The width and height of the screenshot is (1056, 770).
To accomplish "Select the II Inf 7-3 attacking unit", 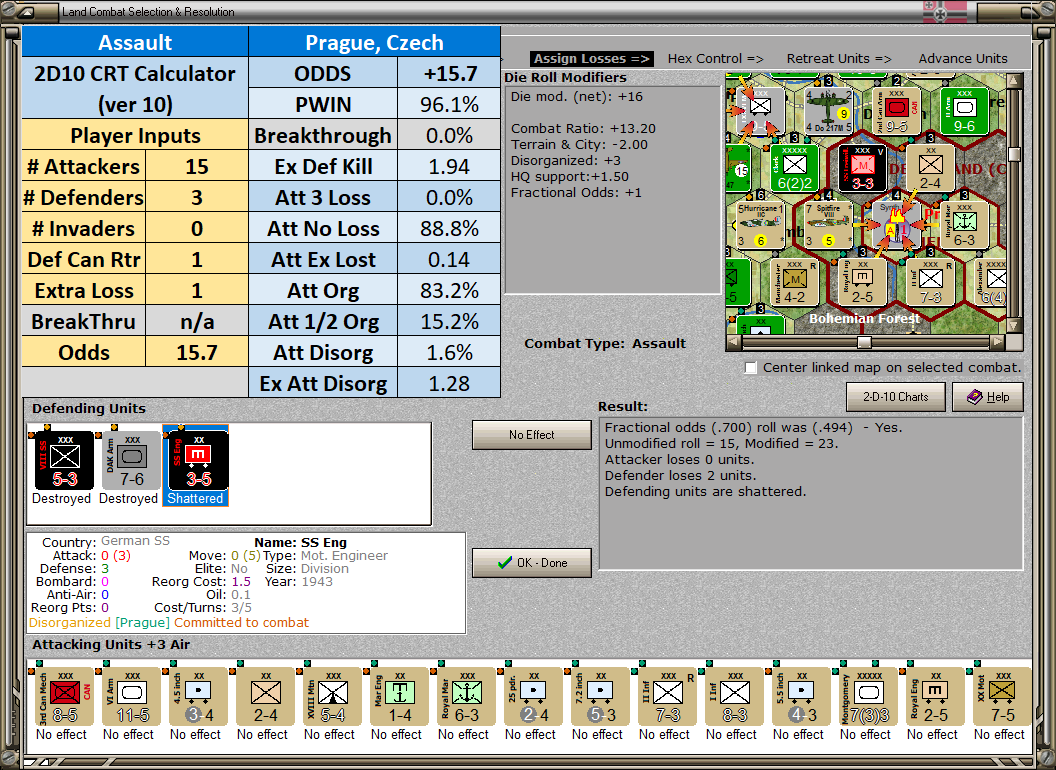I will (x=667, y=697).
